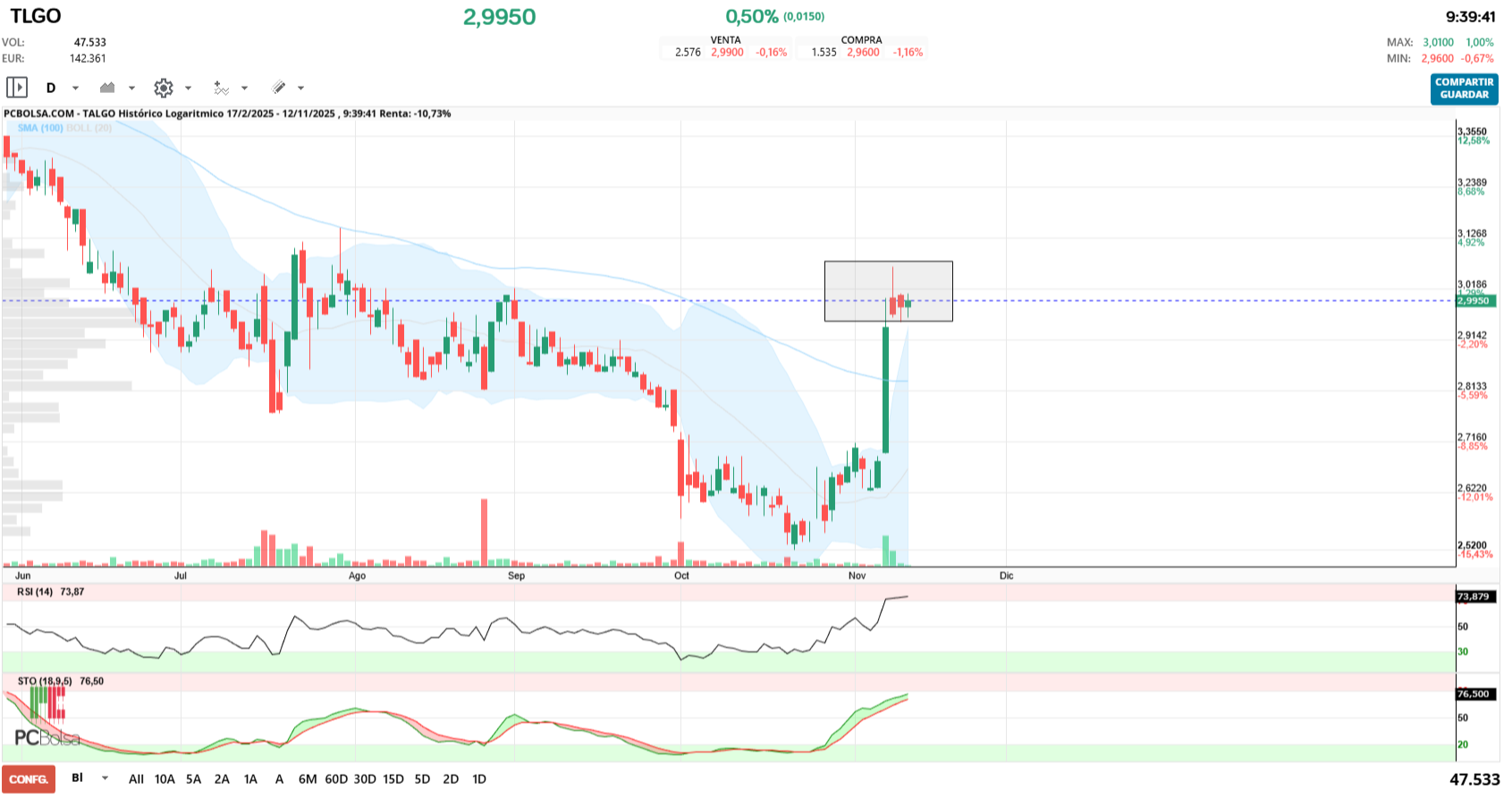The width and height of the screenshot is (1512, 798).
Task: Click the PCBolsa logo watermark
Action: [46, 738]
